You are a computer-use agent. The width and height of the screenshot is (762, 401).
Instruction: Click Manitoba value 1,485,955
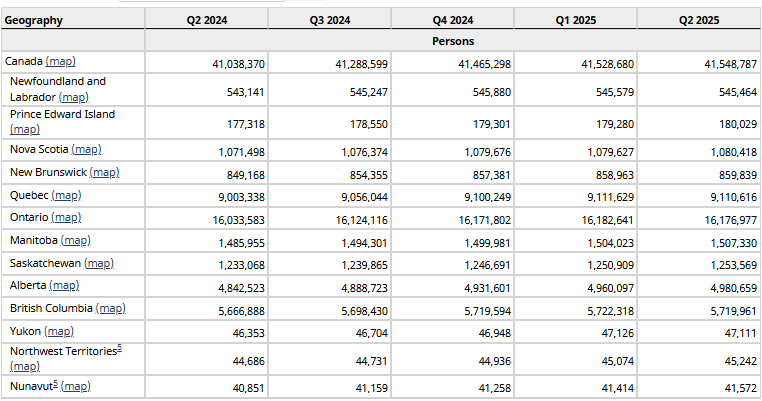tap(242, 243)
